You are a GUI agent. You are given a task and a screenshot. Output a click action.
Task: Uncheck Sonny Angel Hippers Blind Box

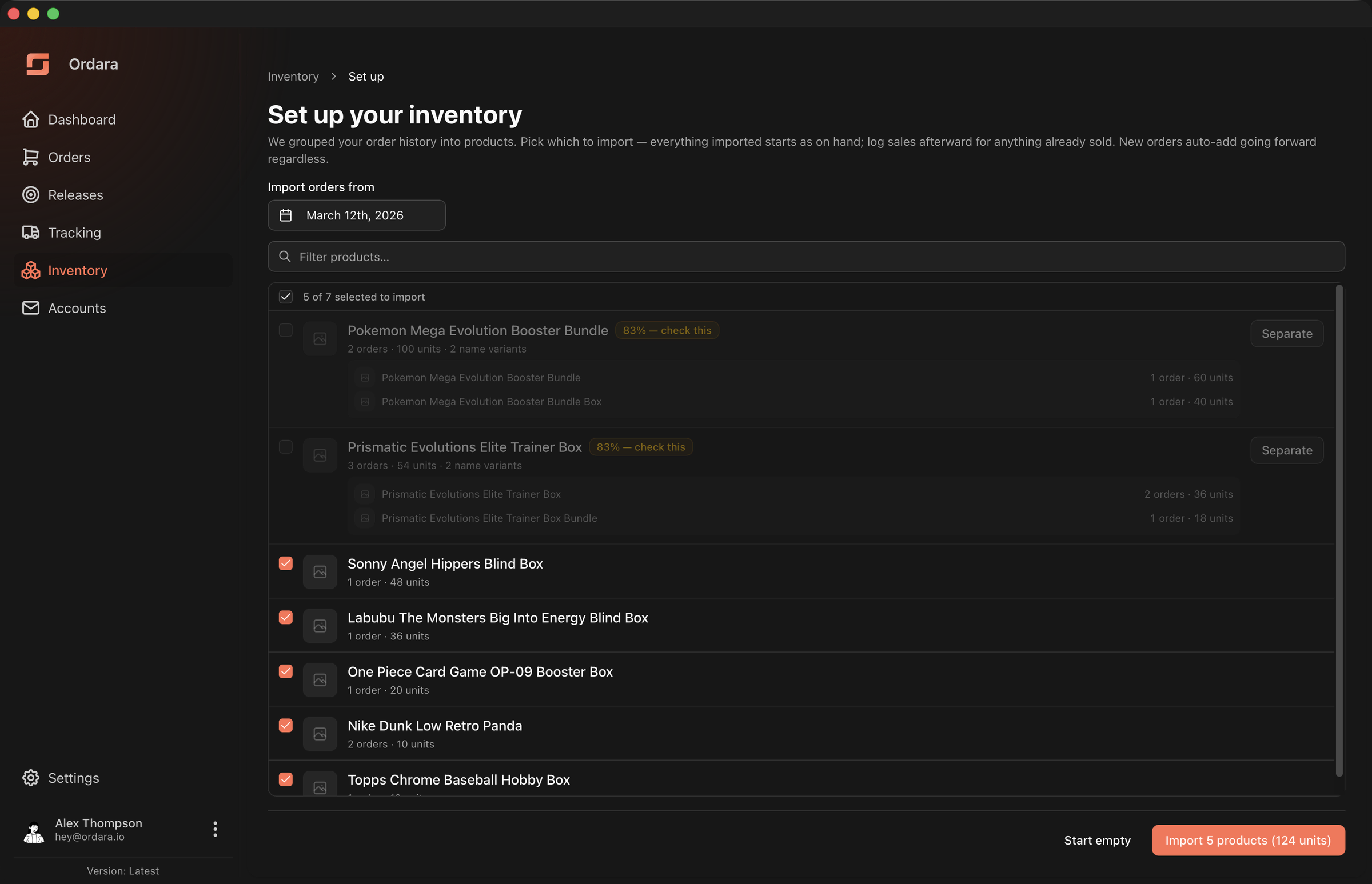tap(286, 563)
